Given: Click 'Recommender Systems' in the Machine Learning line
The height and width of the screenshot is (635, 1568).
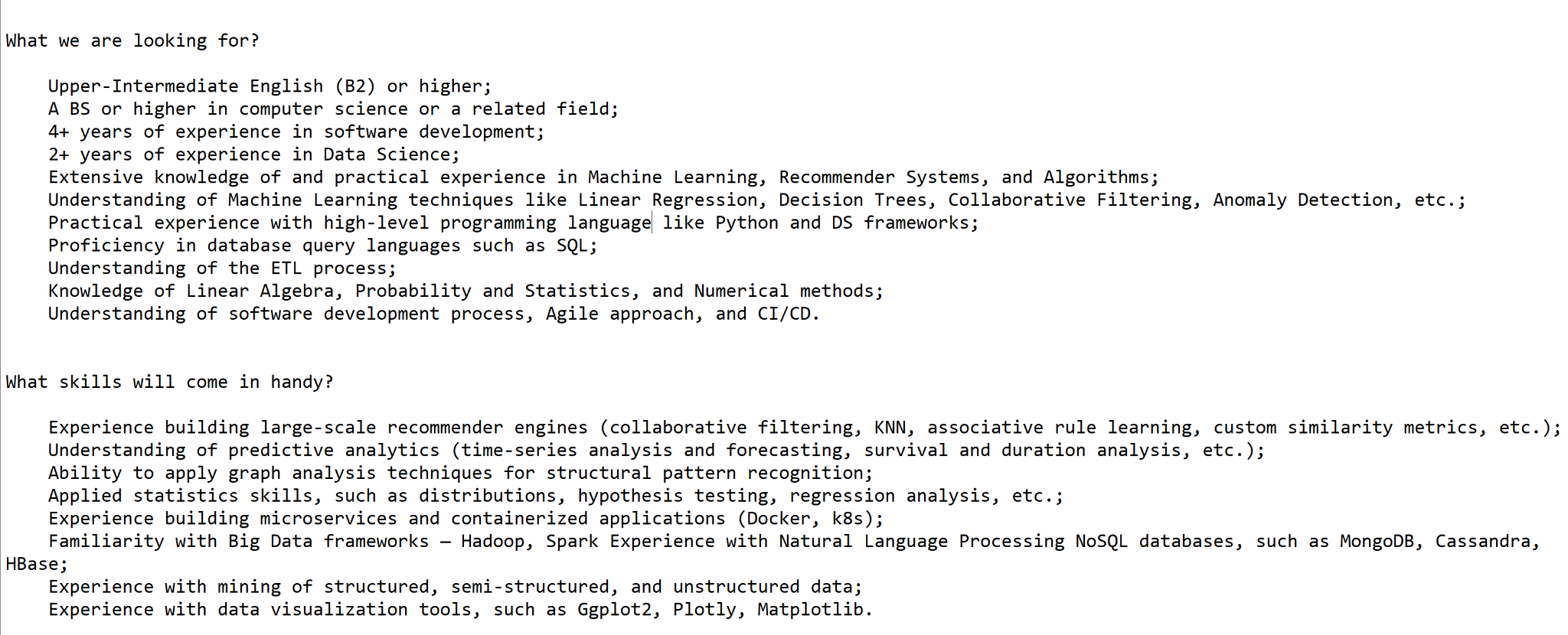Looking at the screenshot, I should pos(879,177).
